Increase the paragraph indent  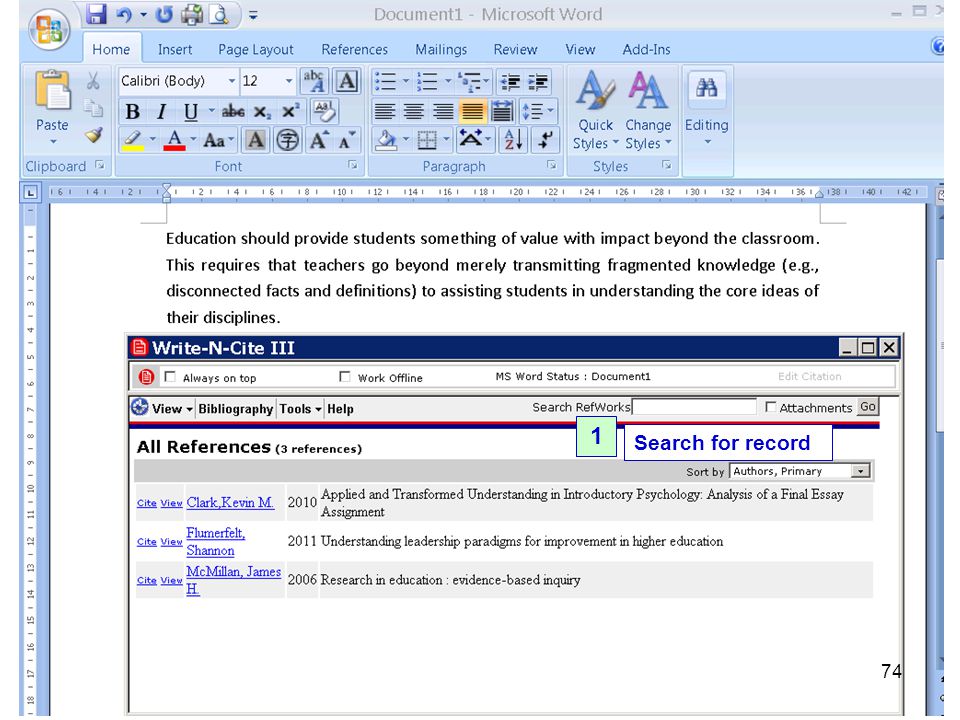click(538, 81)
